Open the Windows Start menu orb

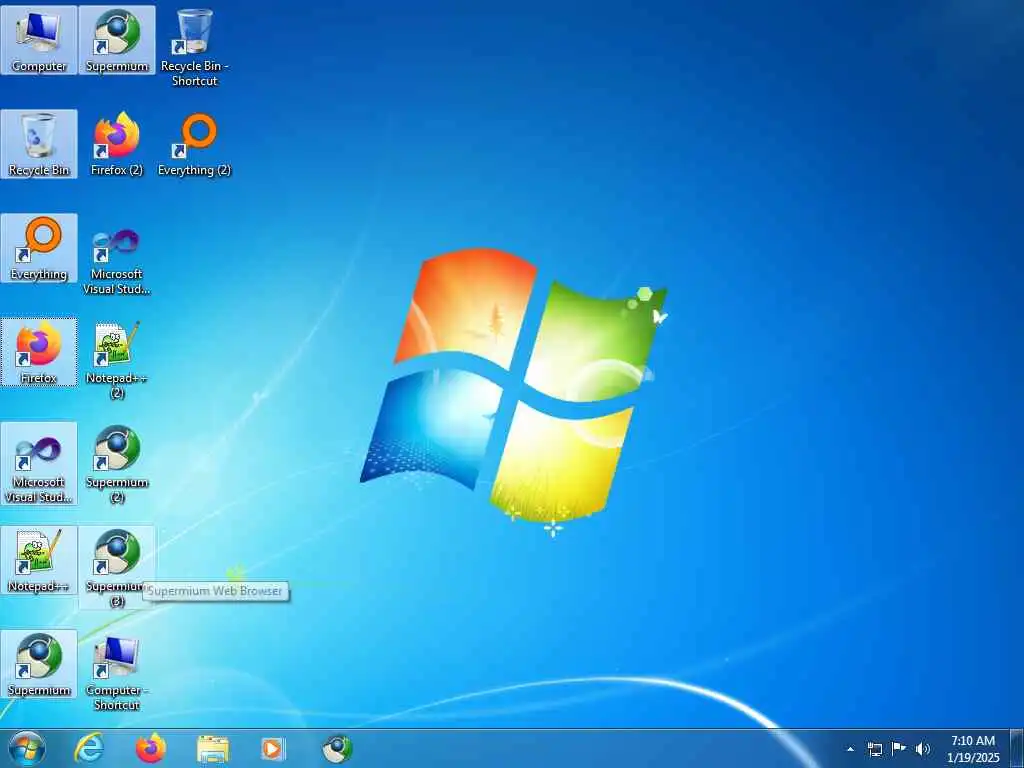click(x=27, y=748)
